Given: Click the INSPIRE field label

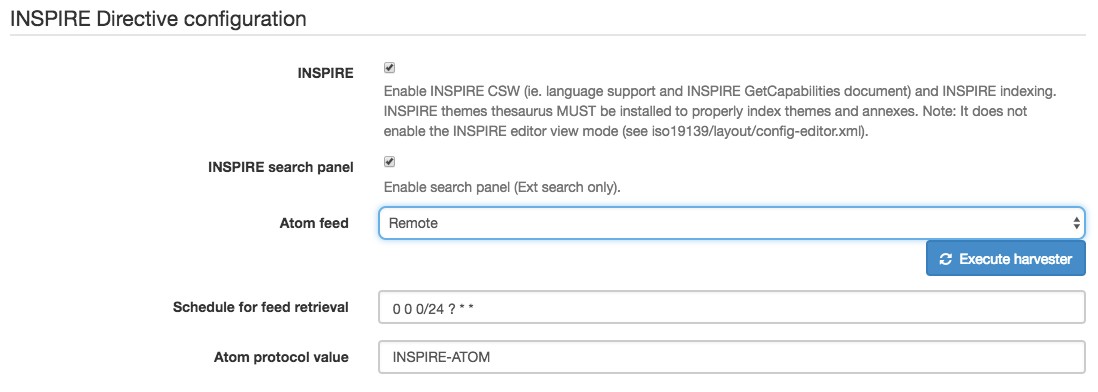Looking at the screenshot, I should [x=326, y=73].
